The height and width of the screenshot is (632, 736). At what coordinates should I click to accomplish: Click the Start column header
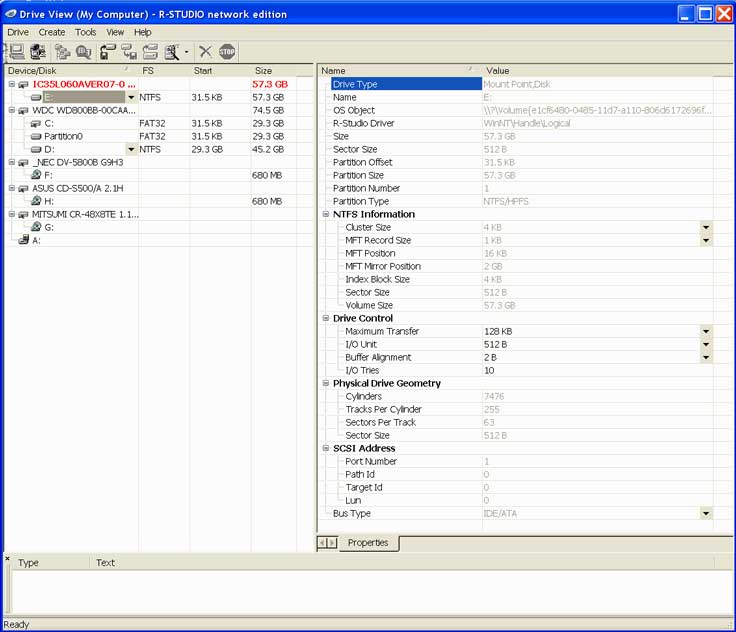tap(220, 71)
